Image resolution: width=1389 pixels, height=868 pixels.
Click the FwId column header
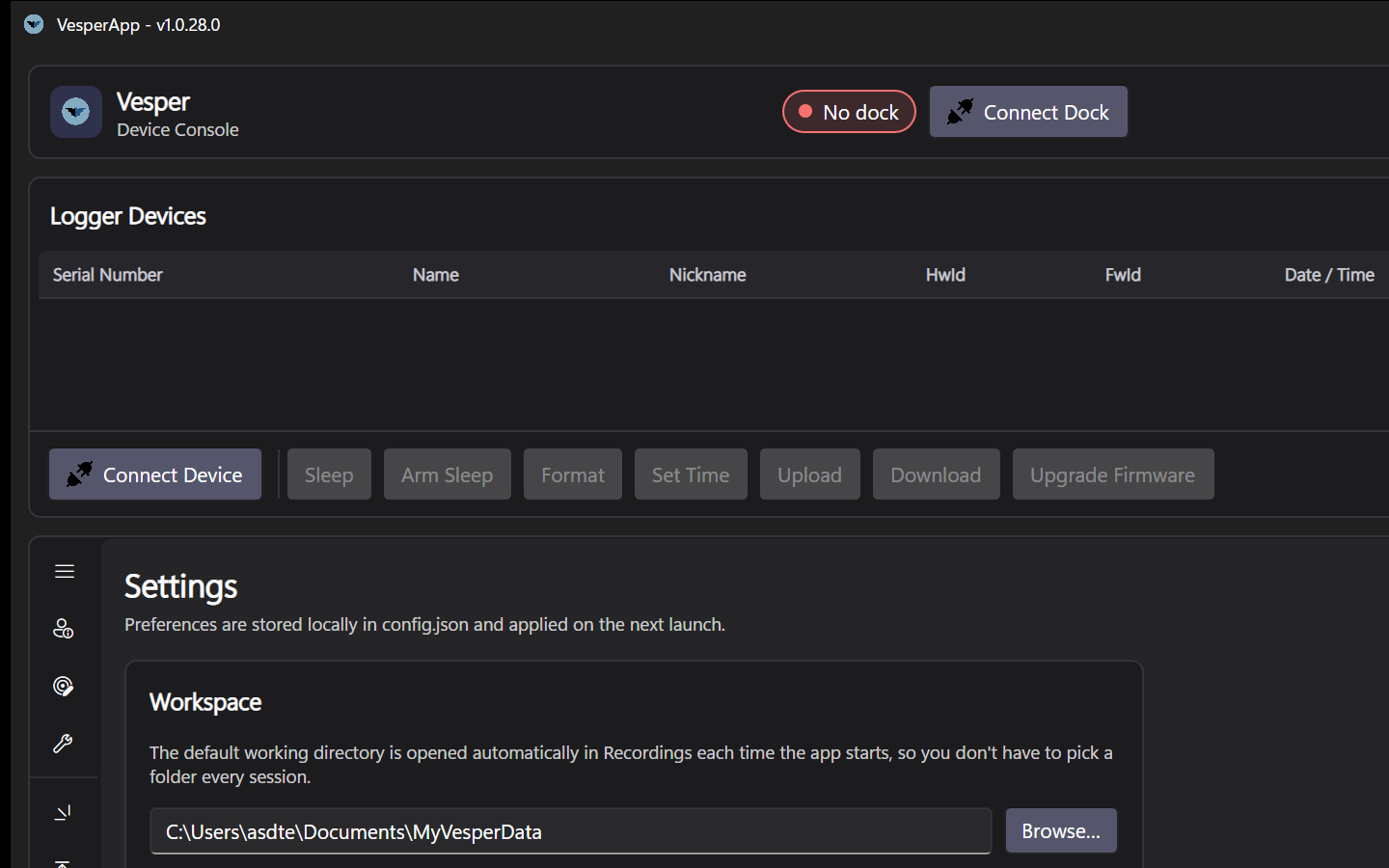1123,275
